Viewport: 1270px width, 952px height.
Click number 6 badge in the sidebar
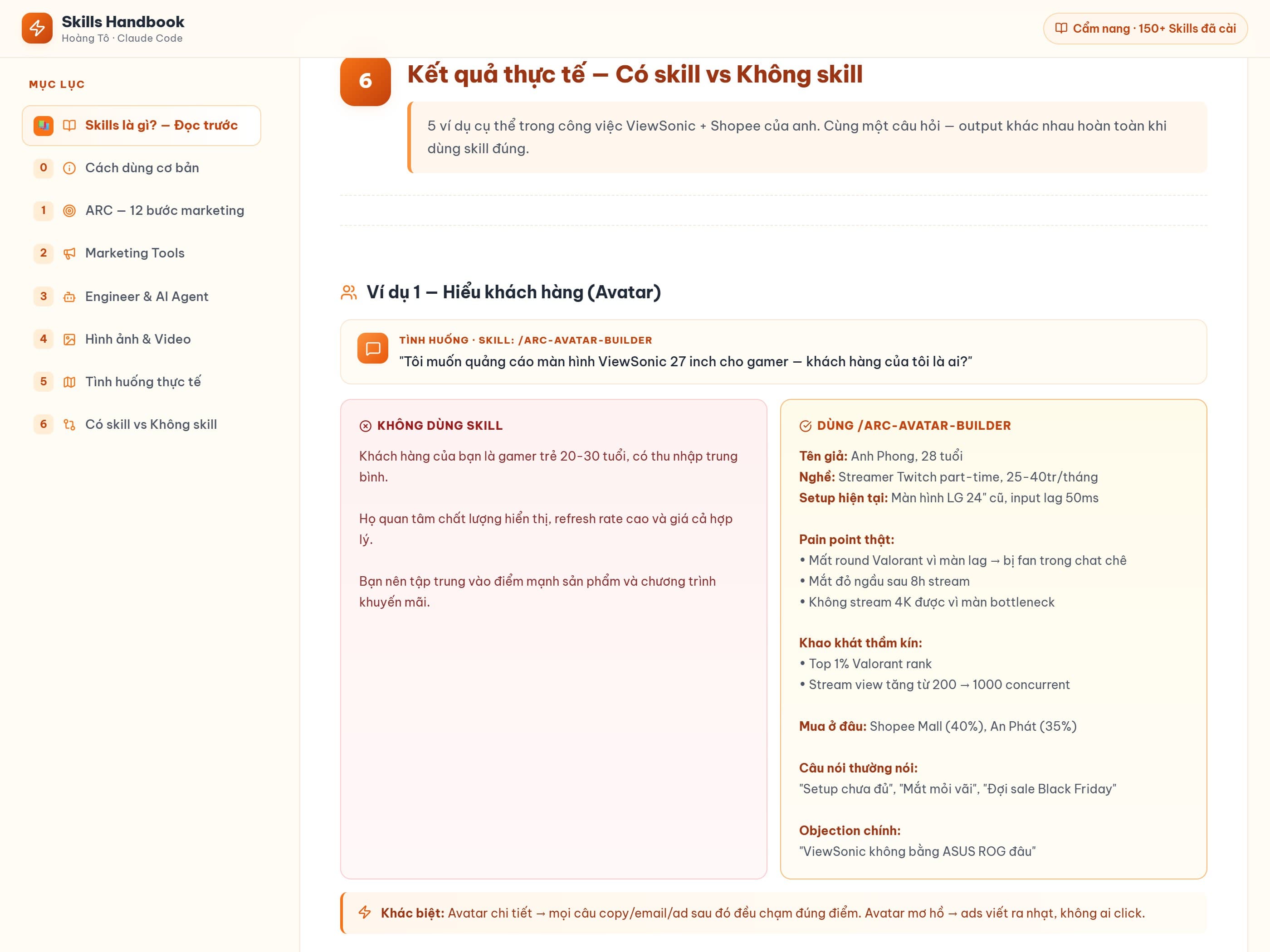(x=44, y=425)
